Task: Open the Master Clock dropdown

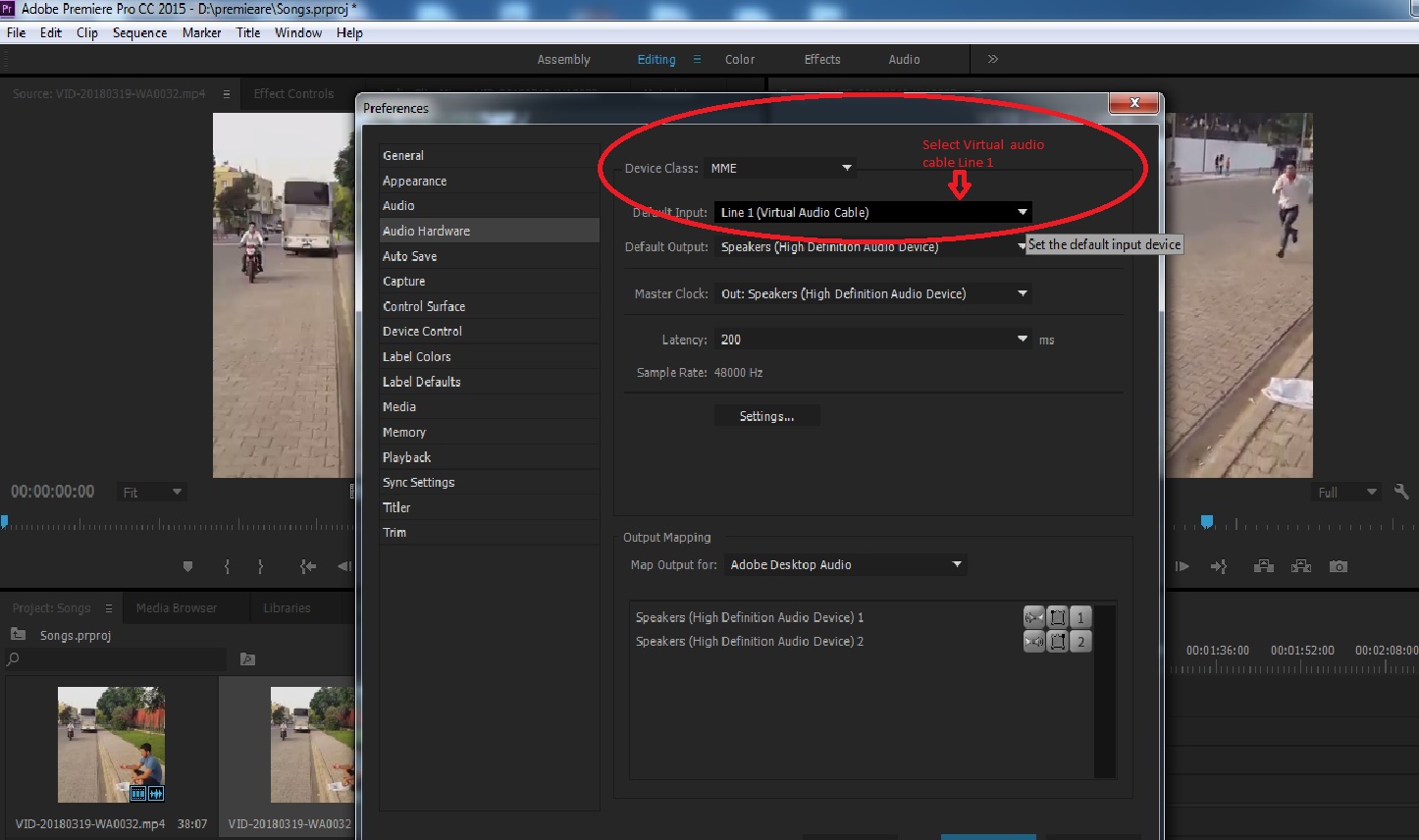Action: (872, 293)
